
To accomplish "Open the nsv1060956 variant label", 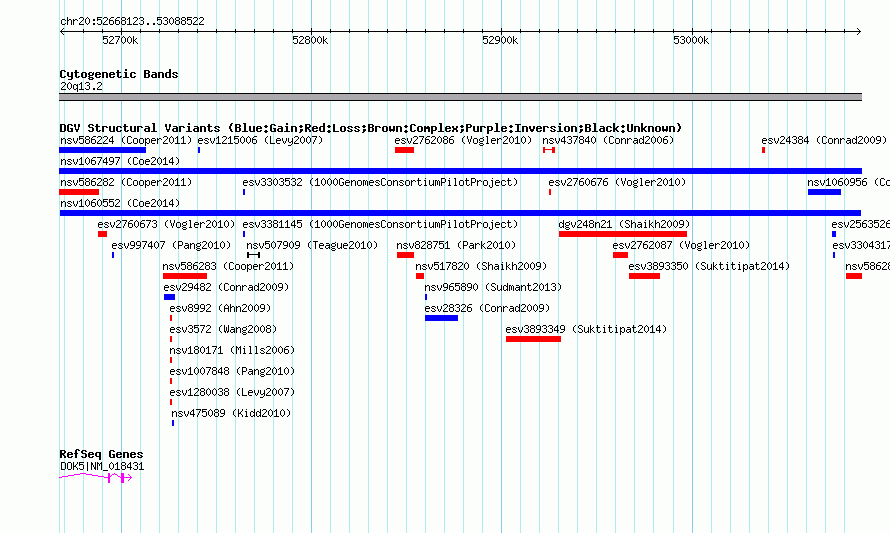I will pos(848,182).
